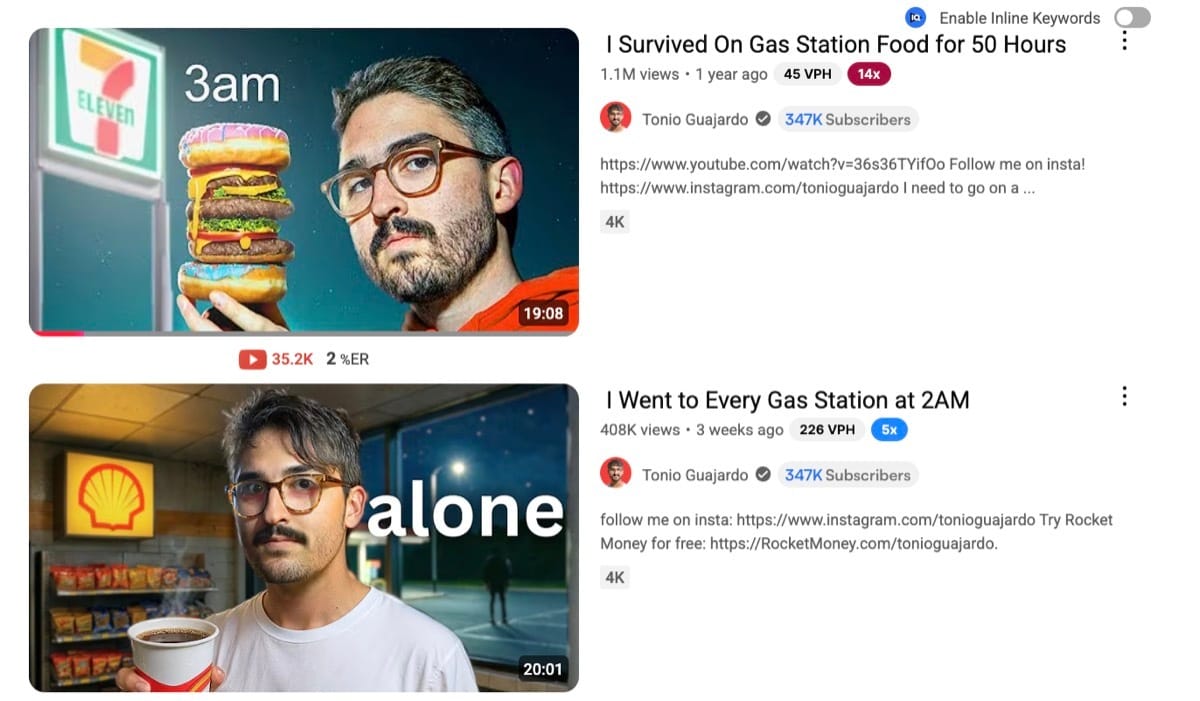
Task: Click the vidIQ logo beside Enable Inline Keywords
Action: 915,18
